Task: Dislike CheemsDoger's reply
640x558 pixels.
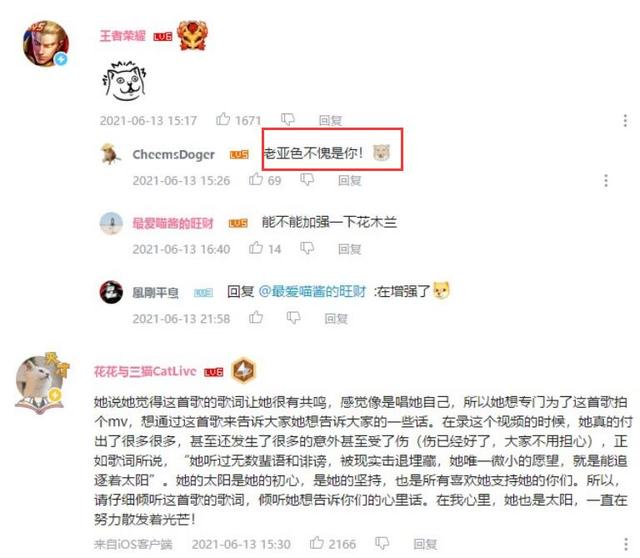Action: point(307,179)
